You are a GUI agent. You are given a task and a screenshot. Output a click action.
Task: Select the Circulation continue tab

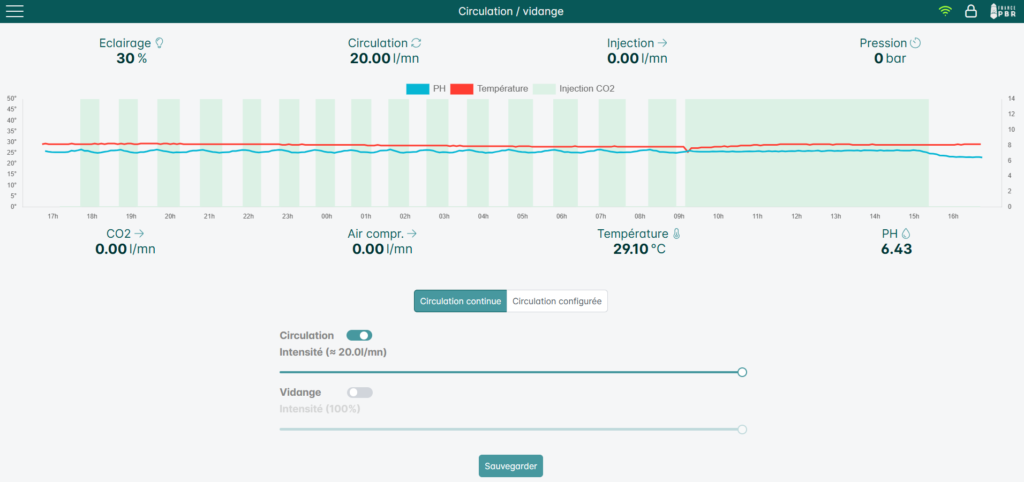pos(460,302)
